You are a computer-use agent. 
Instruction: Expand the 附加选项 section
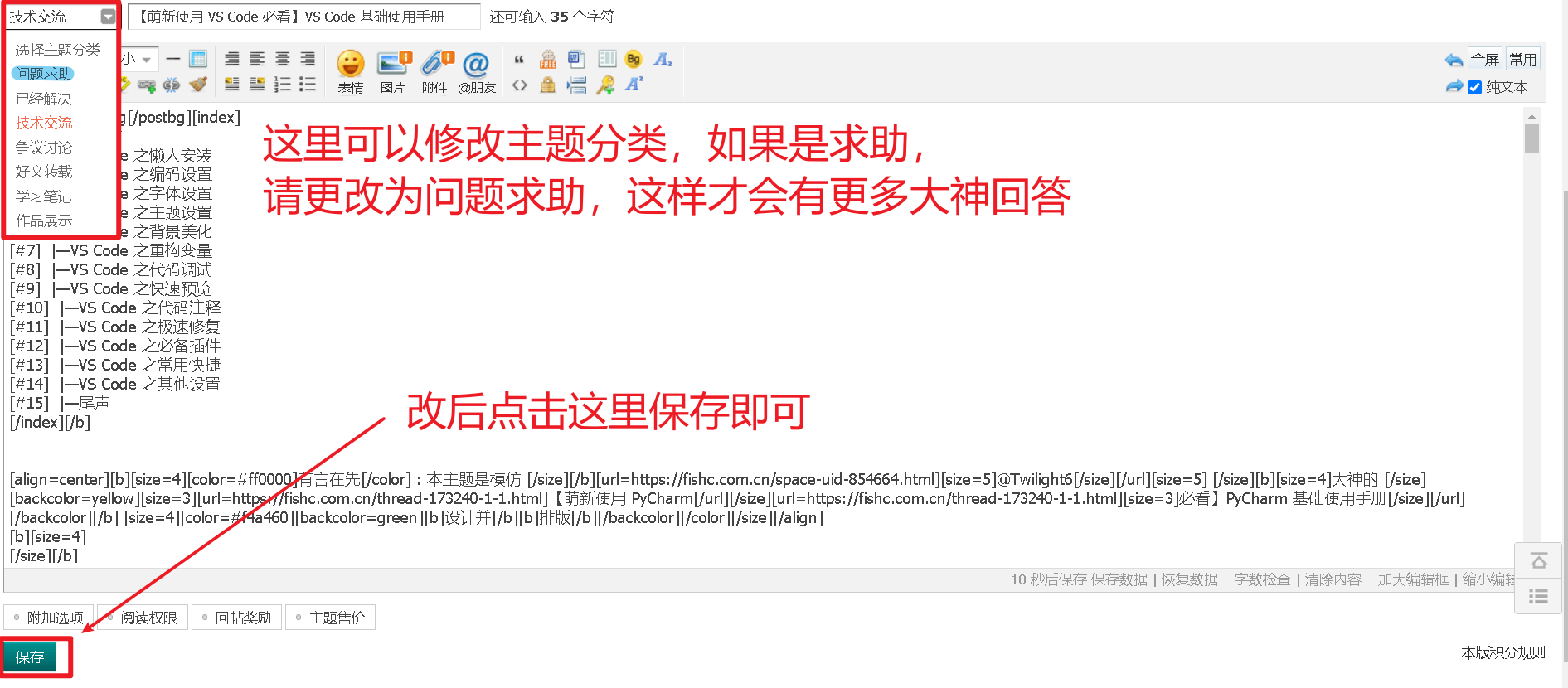tap(49, 618)
